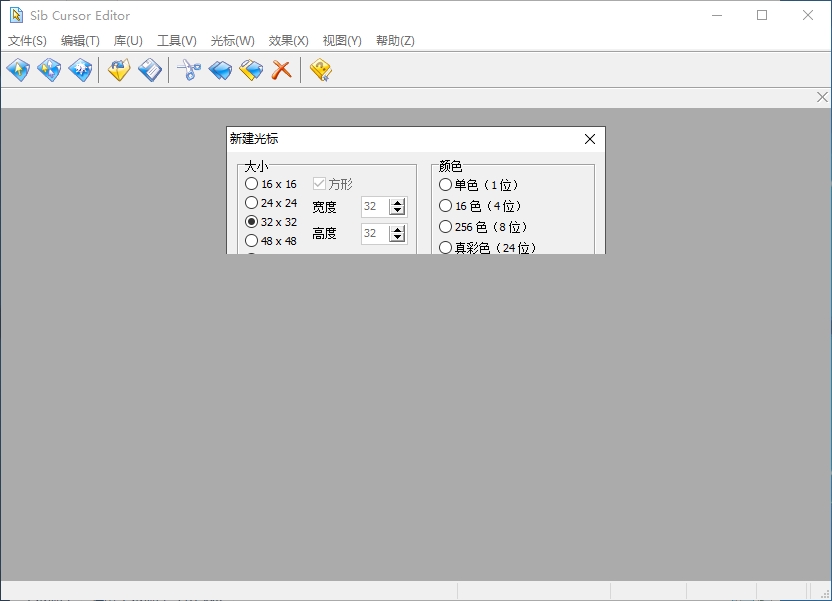Close the 新建光标 dialog

point(590,139)
